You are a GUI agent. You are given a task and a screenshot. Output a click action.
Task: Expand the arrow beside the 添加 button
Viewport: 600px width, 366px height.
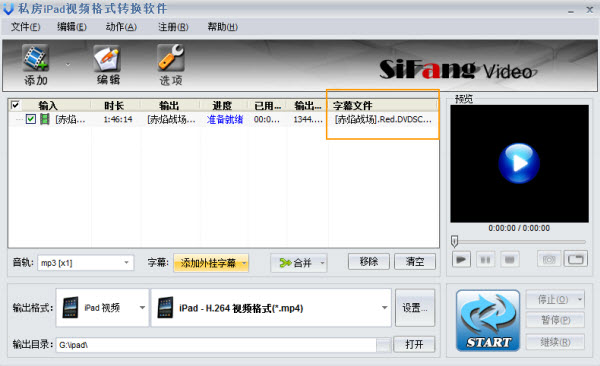[68, 64]
